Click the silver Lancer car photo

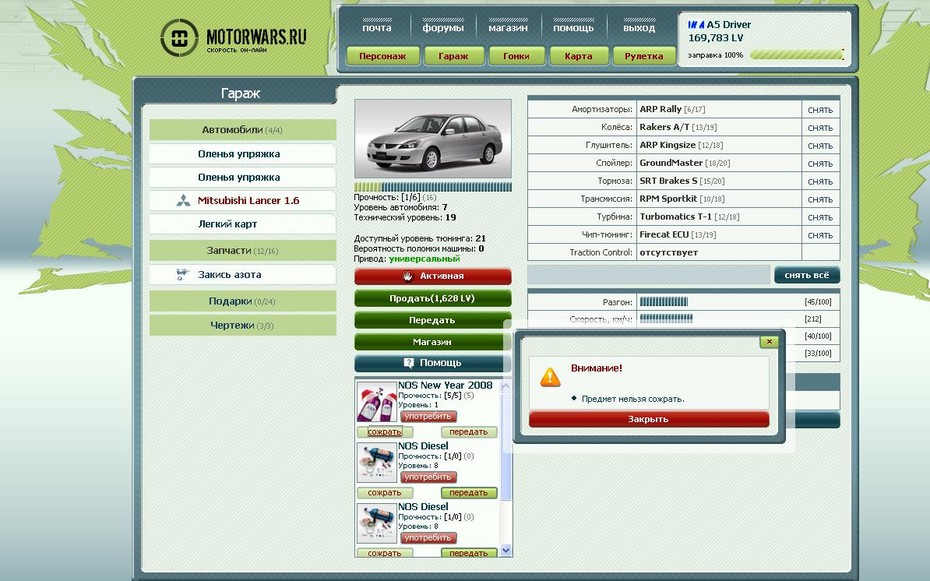(x=433, y=139)
